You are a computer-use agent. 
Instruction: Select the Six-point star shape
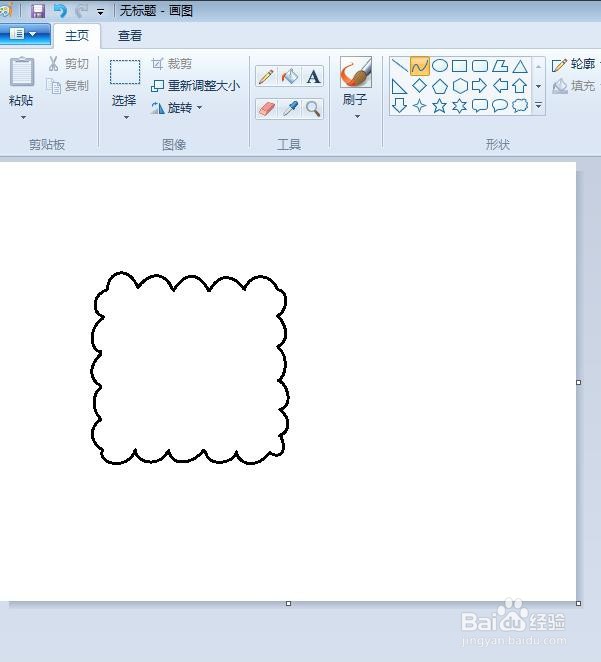coord(460,106)
